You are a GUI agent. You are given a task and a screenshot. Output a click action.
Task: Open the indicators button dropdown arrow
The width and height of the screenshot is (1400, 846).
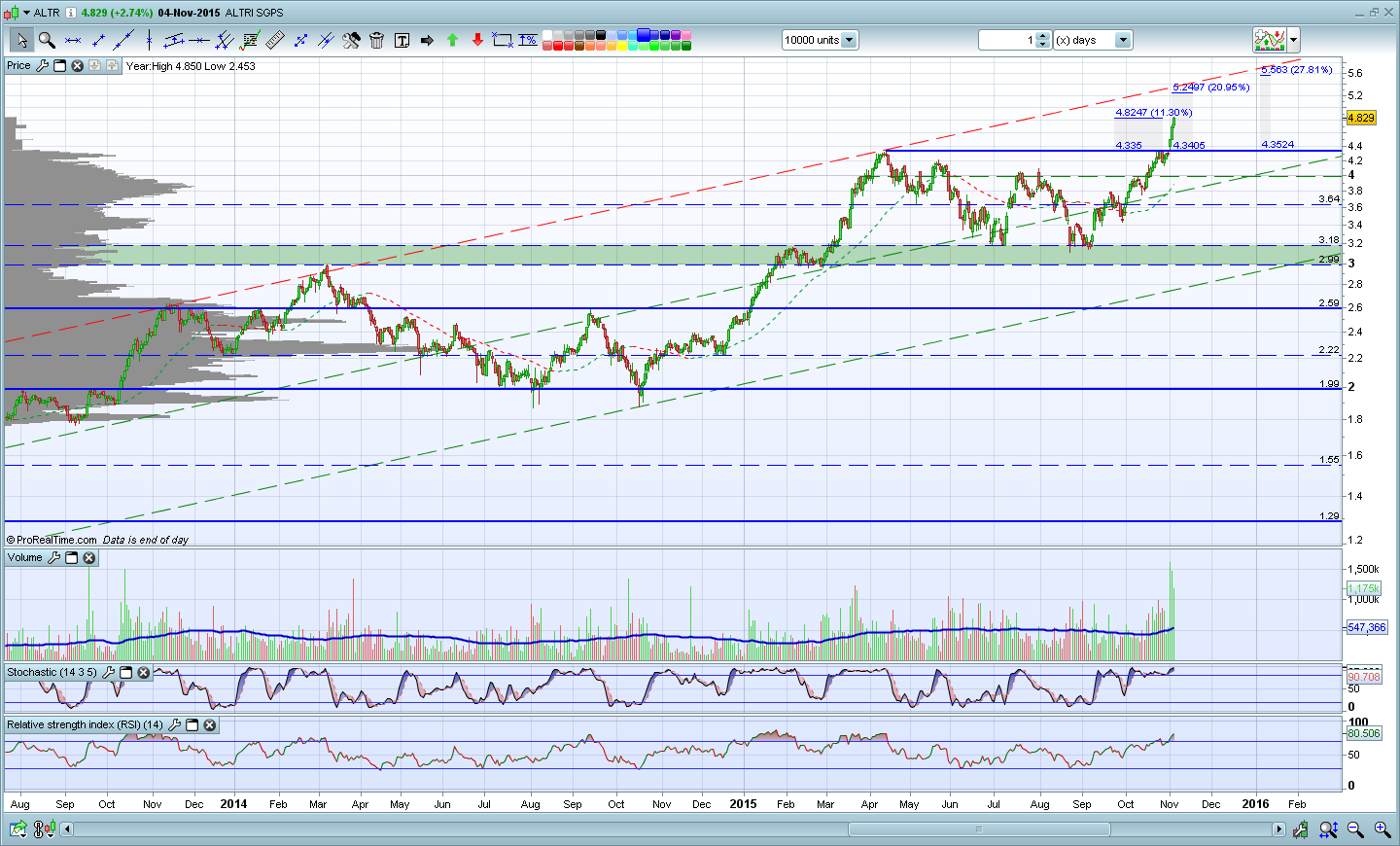point(1293,40)
